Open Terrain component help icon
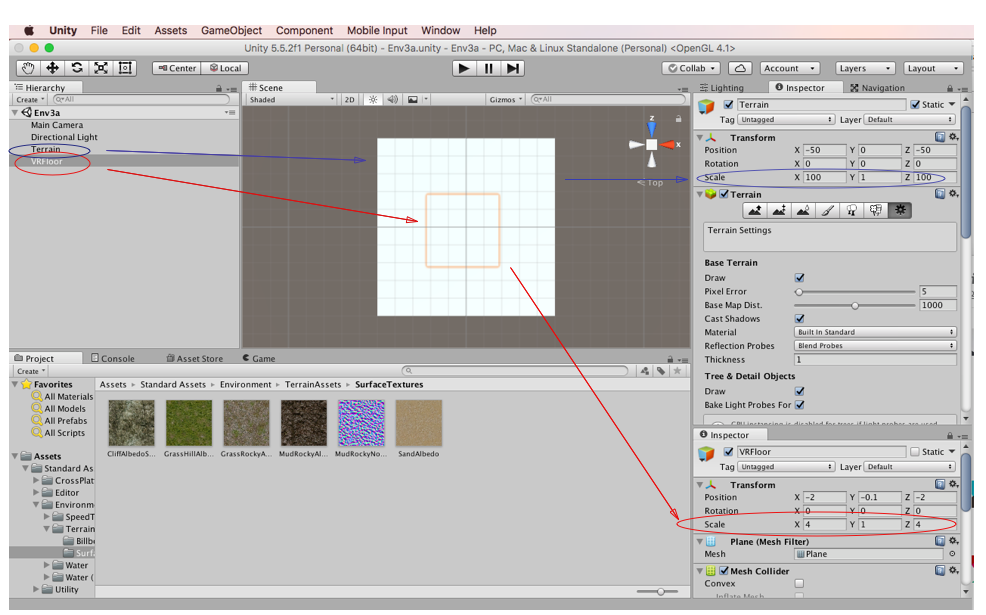 tap(939, 194)
